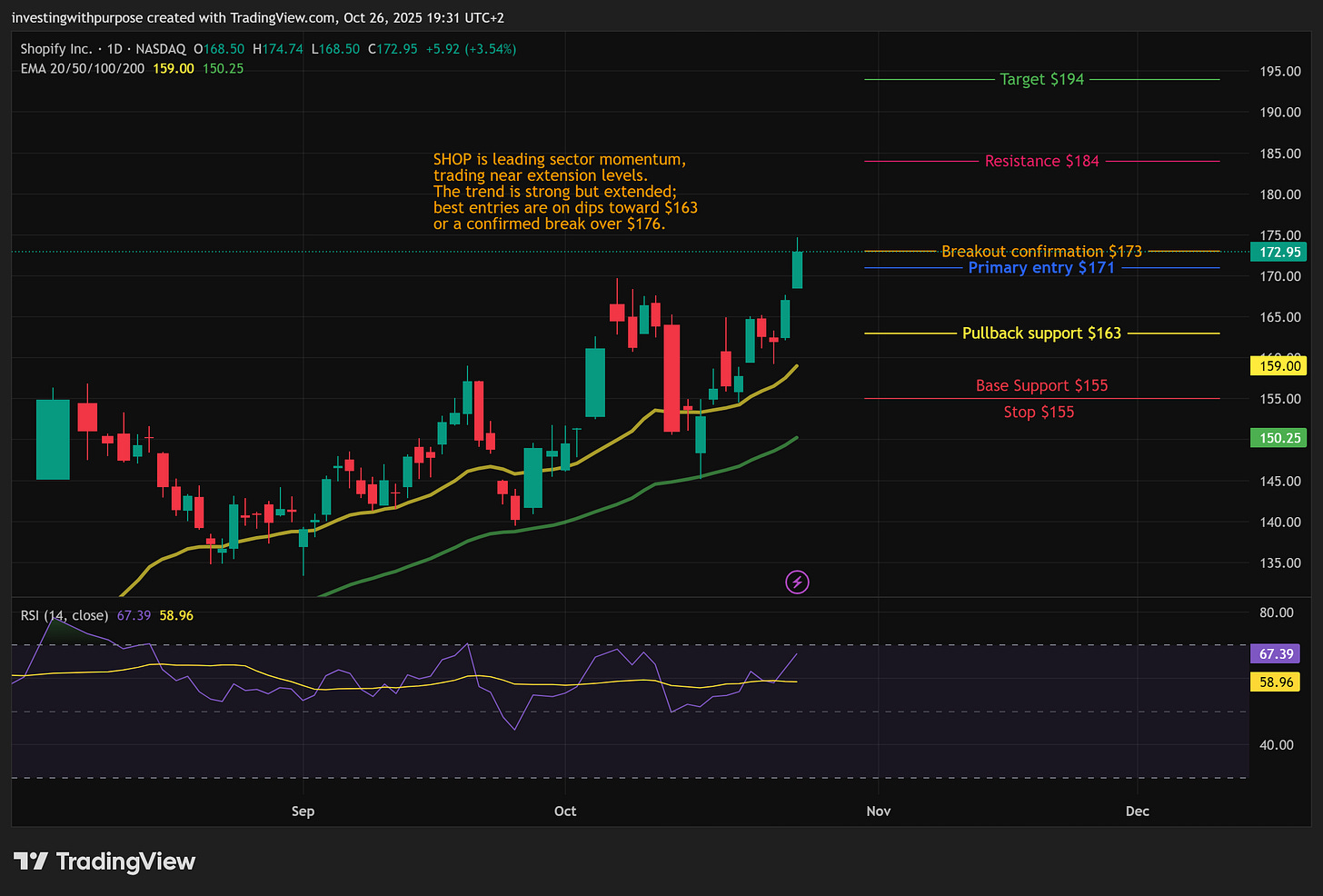Click the green 150.25 EMA price tag
The height and width of the screenshot is (896, 1323).
tap(1280, 438)
